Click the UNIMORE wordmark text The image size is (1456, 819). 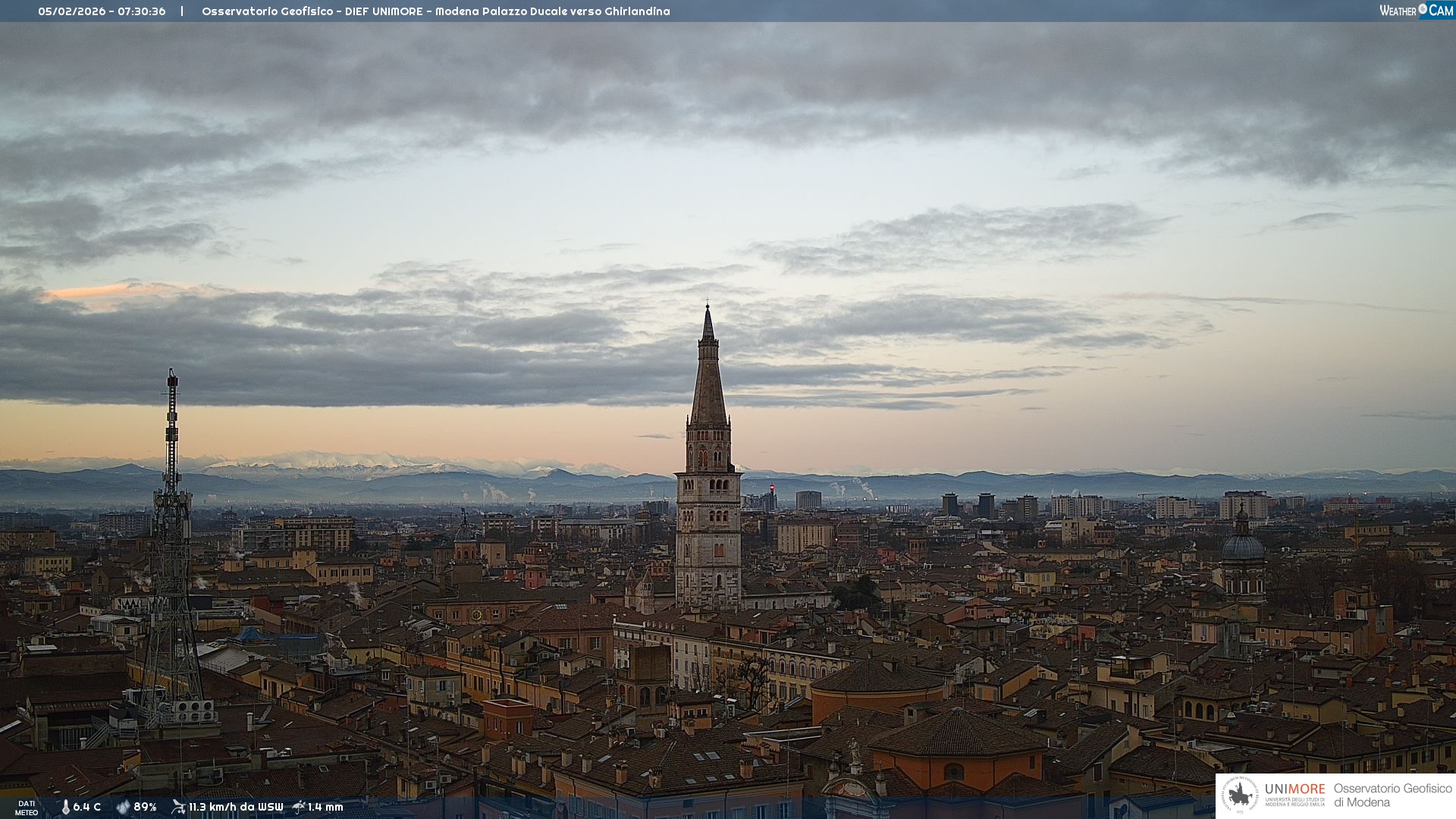pos(1294,789)
